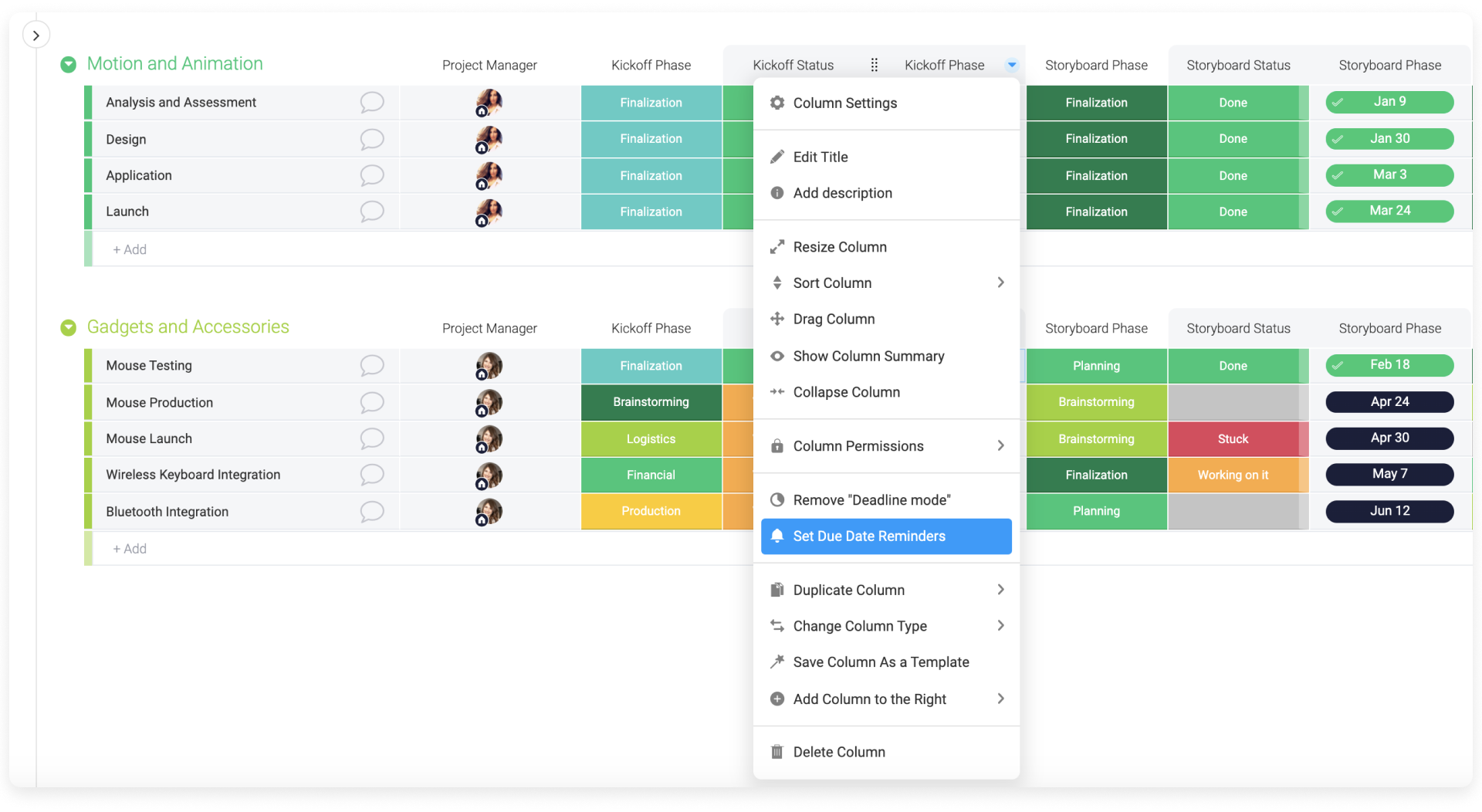
Task: Select Drag Column menu entry
Action: coord(886,319)
